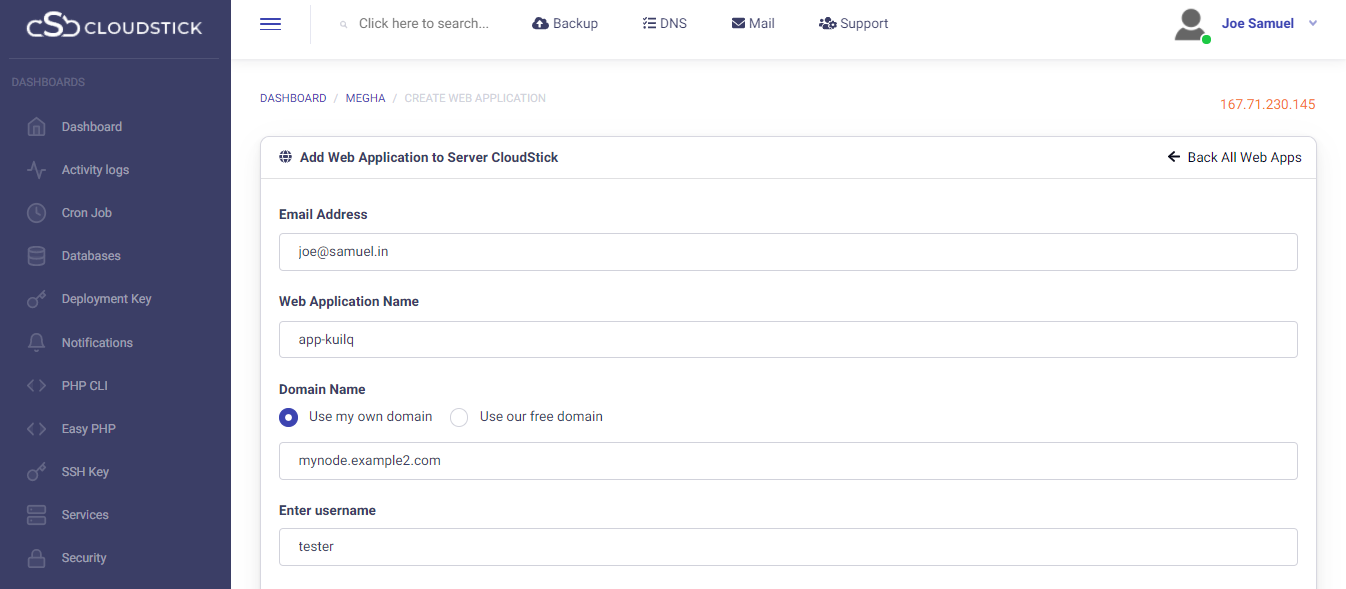This screenshot has width=1346, height=589.
Task: Open the Mail top menu
Action: coord(753,23)
